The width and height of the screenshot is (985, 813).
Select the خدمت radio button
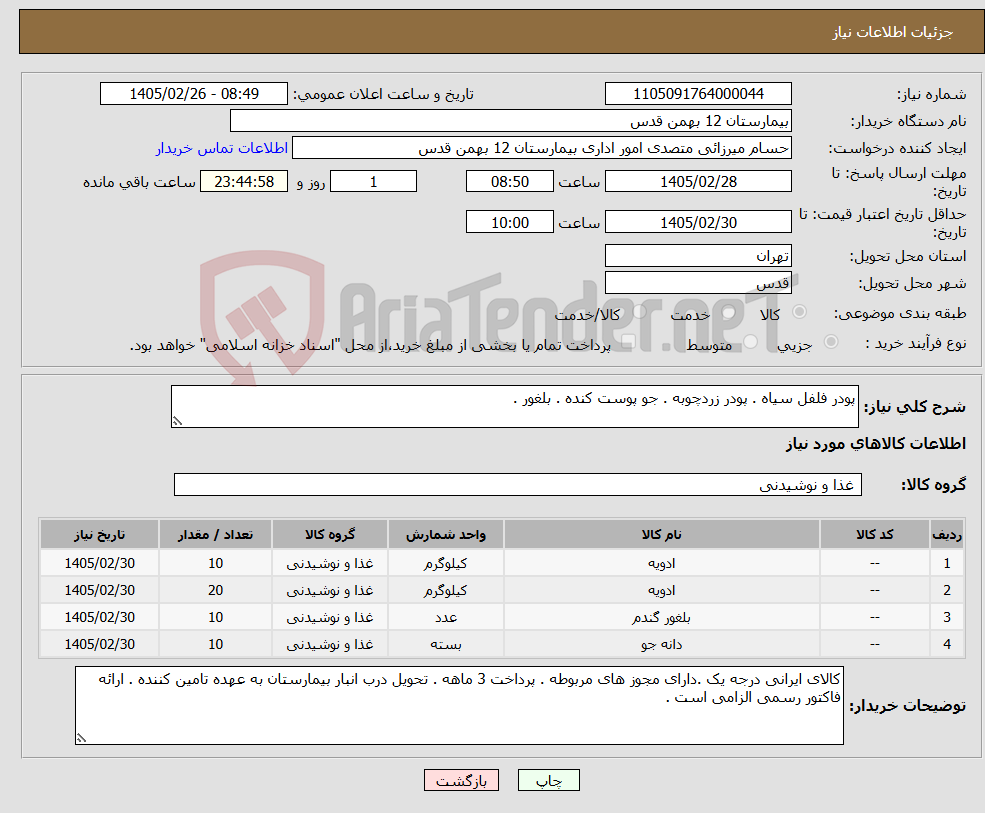pyautogui.click(x=729, y=312)
